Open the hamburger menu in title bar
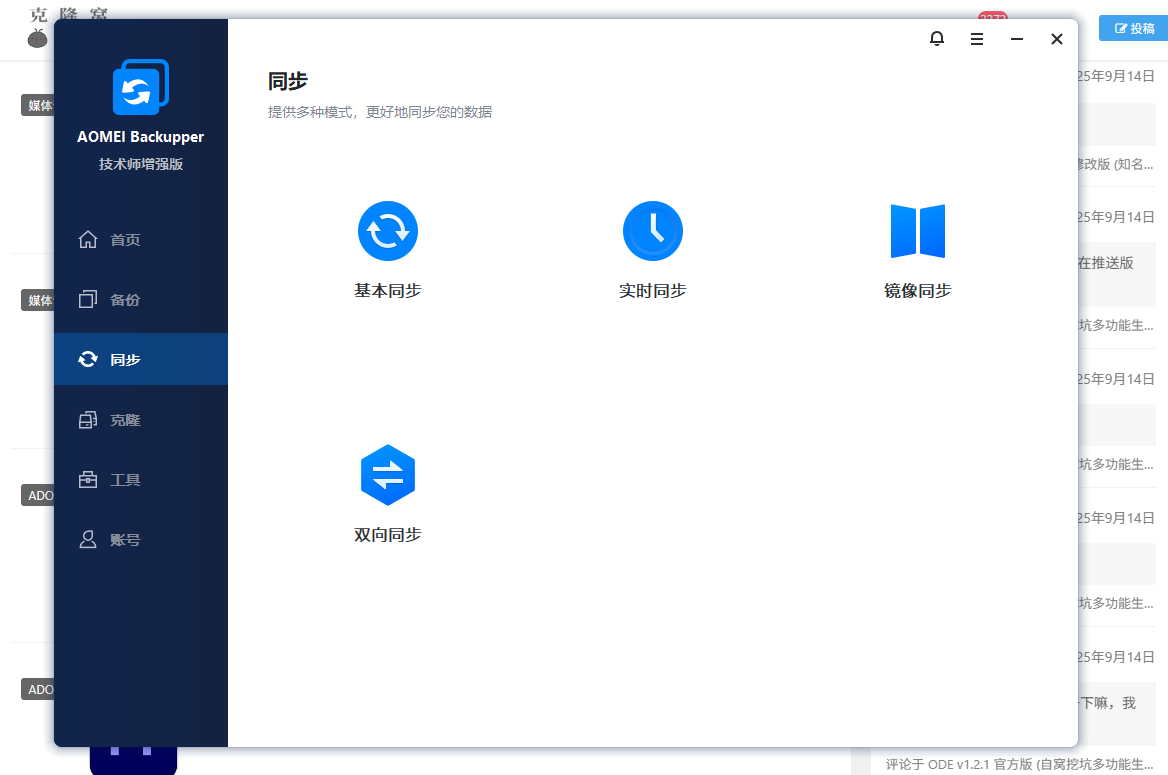1168x775 pixels. pos(977,39)
